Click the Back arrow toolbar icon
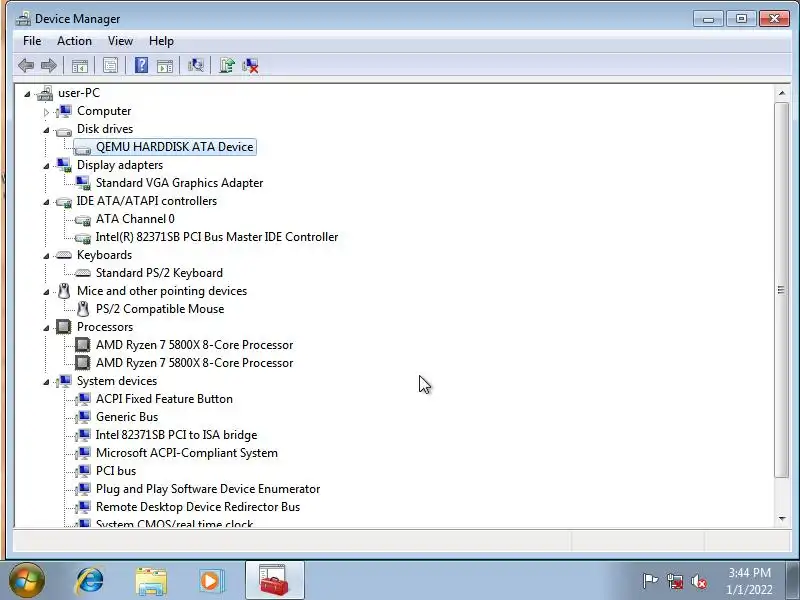800x600 pixels. point(26,65)
